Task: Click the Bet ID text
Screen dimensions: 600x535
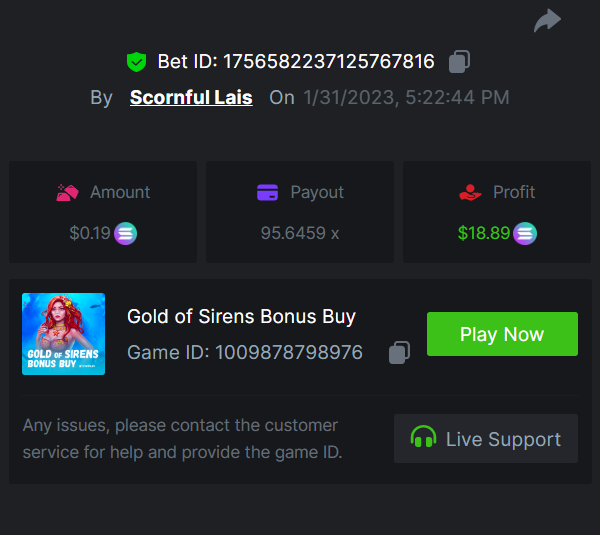Action: click(296, 62)
